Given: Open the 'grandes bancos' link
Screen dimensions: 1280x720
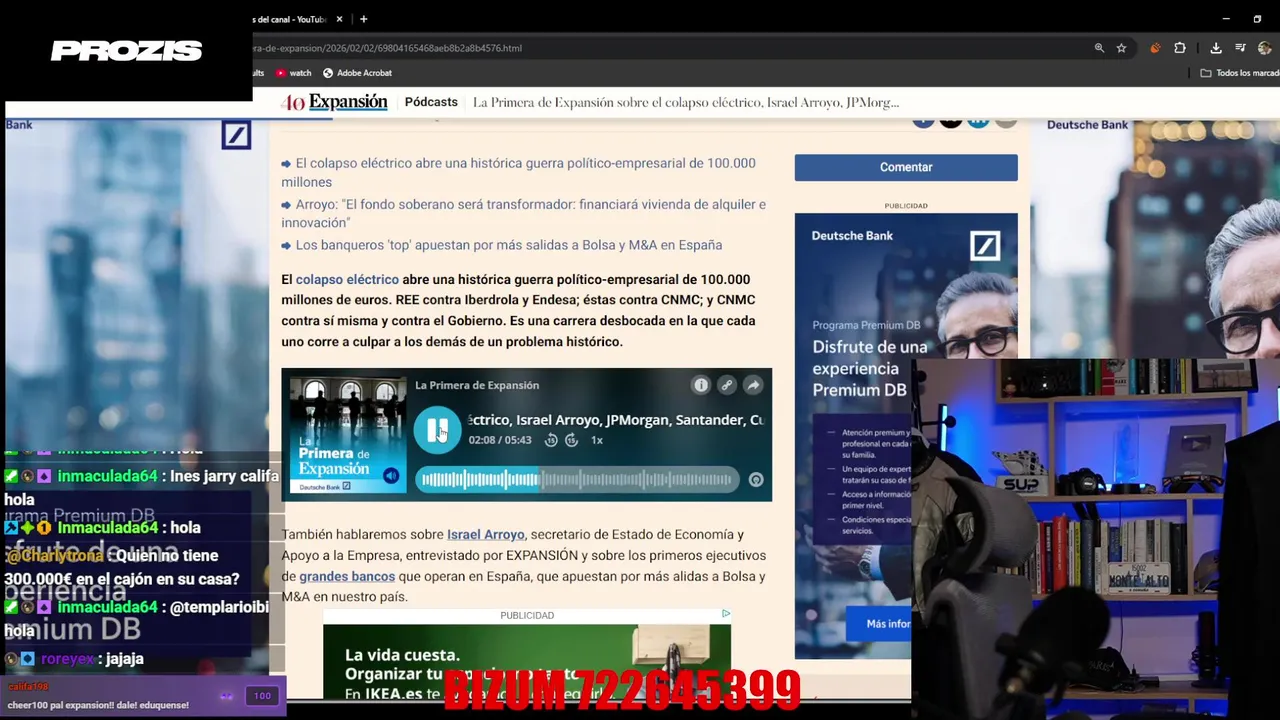Looking at the screenshot, I should pos(347,577).
